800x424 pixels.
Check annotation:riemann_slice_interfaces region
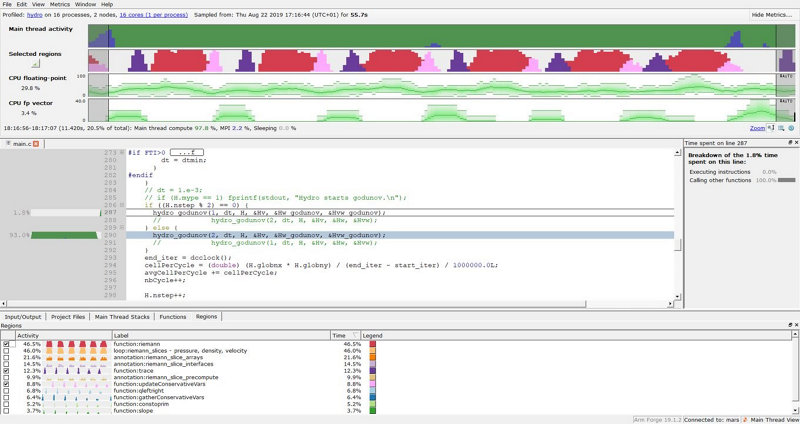(6, 364)
